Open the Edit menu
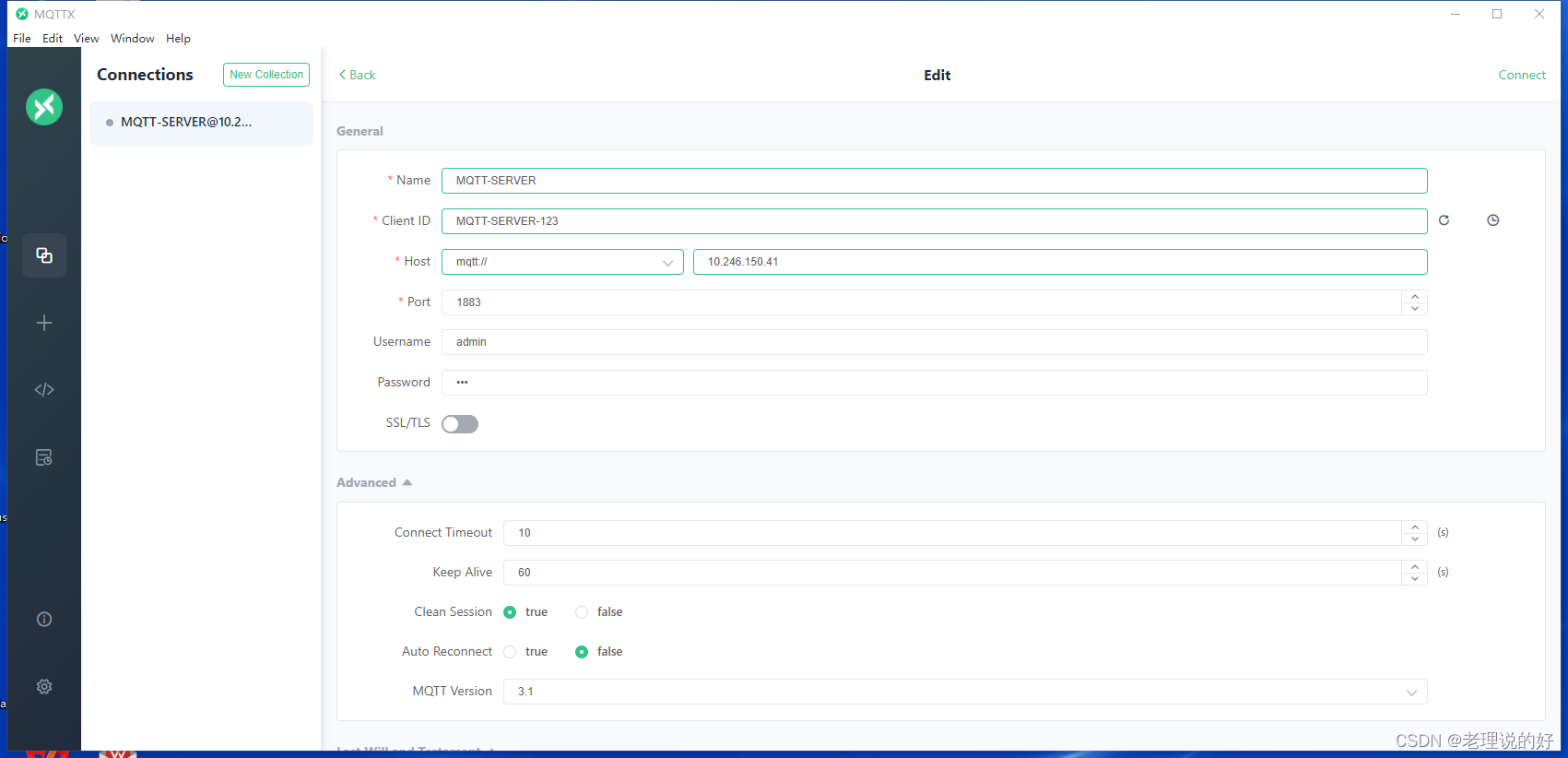The width and height of the screenshot is (1568, 758). 53,39
